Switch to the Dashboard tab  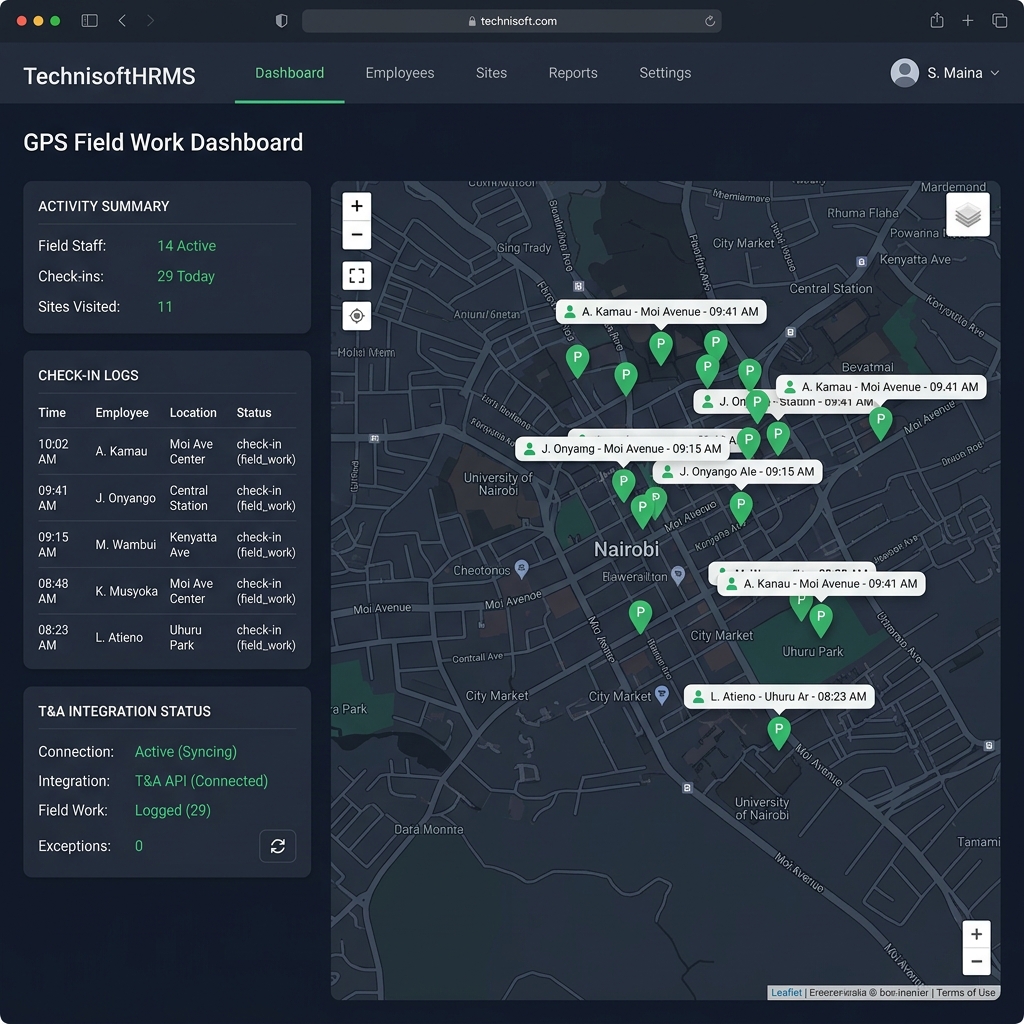pyautogui.click(x=289, y=73)
